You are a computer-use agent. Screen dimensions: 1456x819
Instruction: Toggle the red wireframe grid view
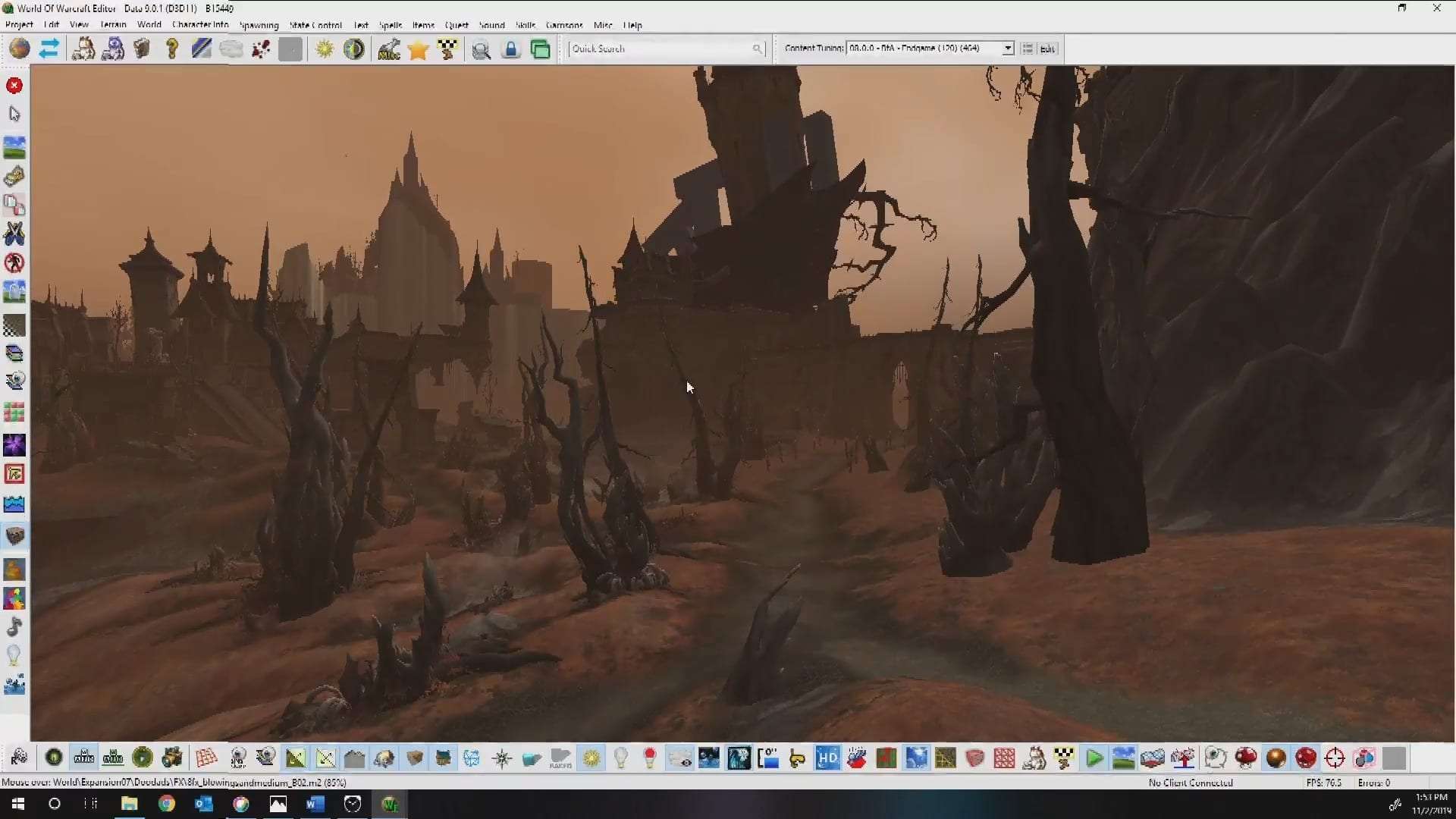[206, 758]
